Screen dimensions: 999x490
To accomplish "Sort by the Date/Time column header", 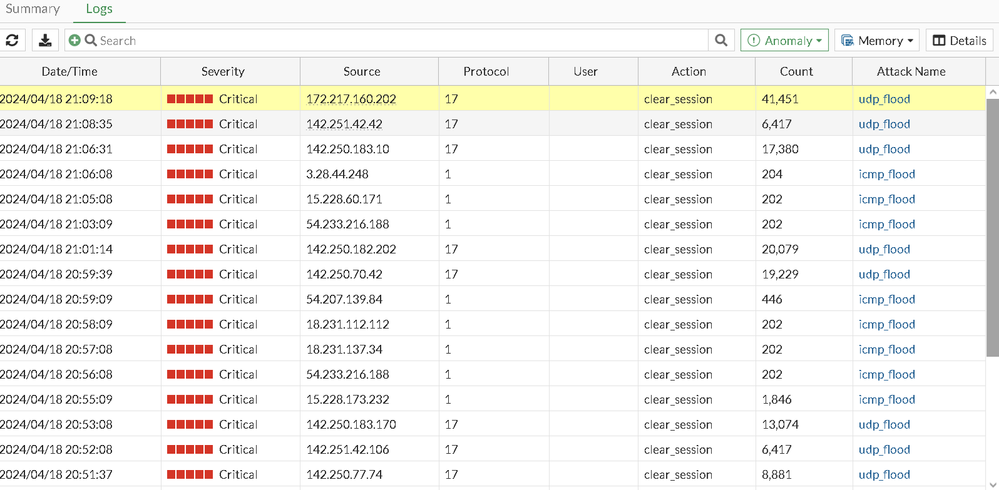I will tap(69, 72).
